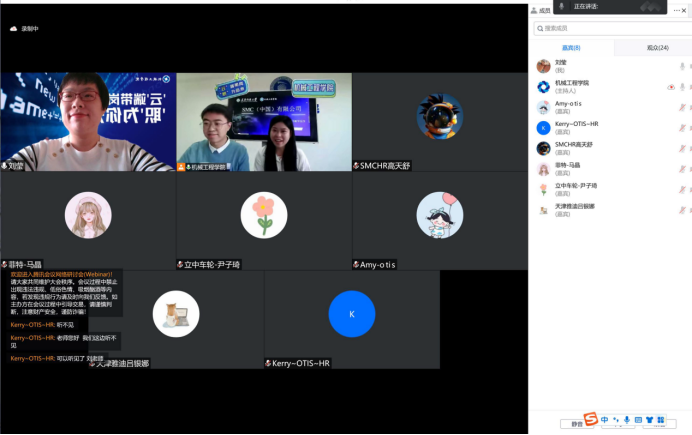
Task: Switch to the 嘉宾(8) tab
Action: click(572, 48)
